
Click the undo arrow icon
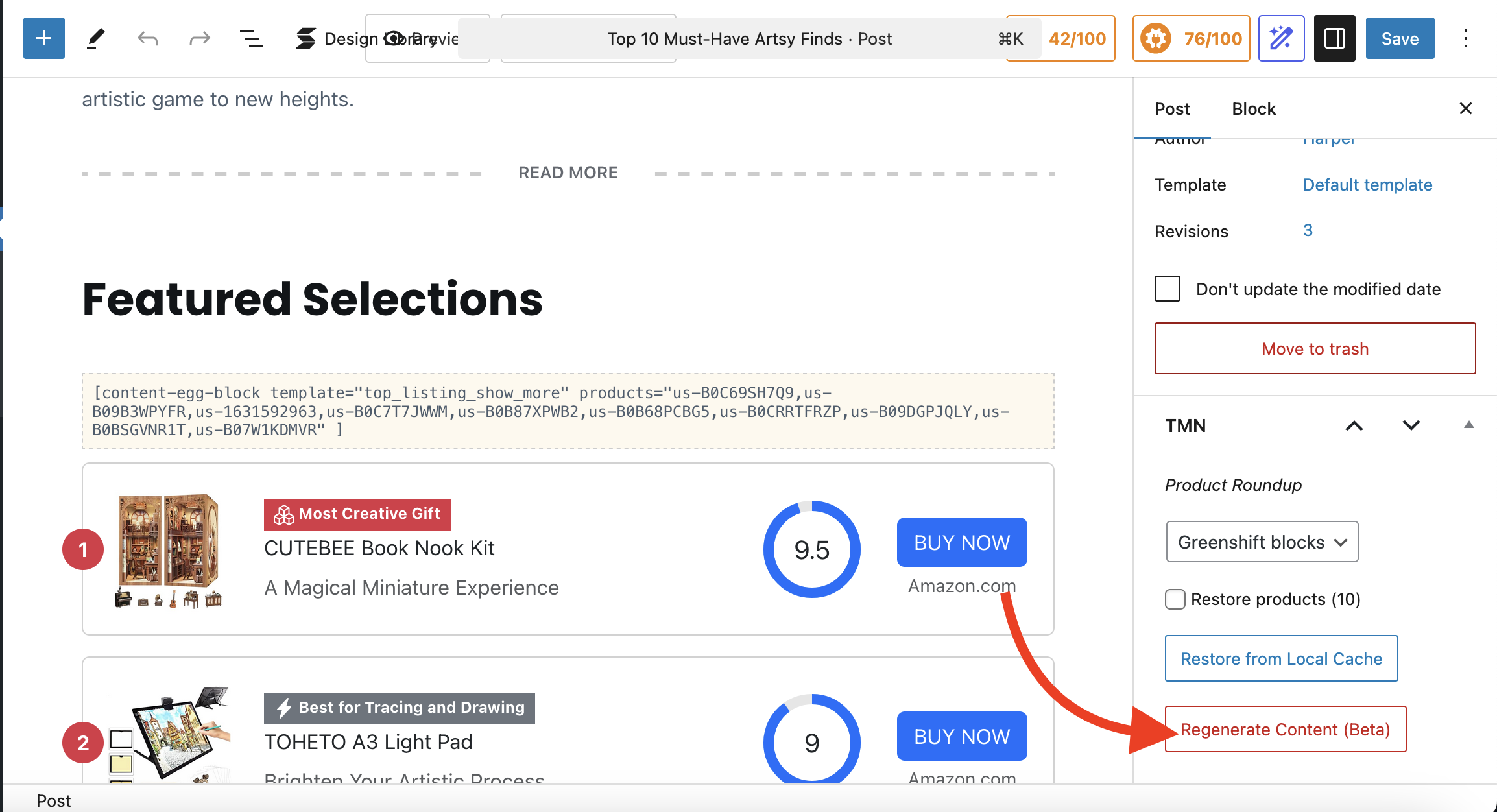tap(148, 38)
